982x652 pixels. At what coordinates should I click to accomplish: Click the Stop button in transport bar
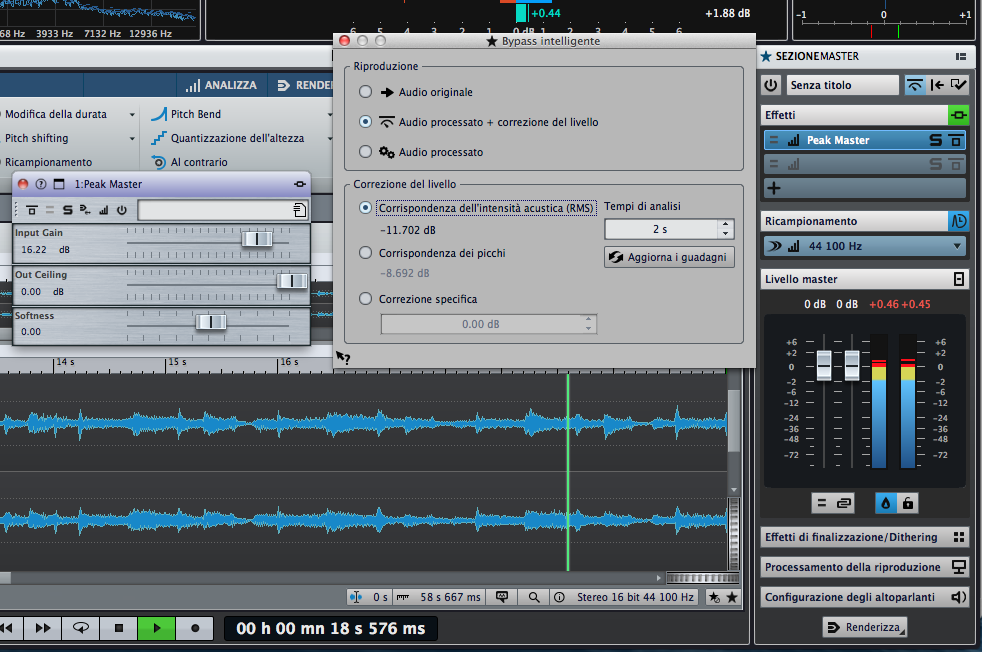point(118,628)
